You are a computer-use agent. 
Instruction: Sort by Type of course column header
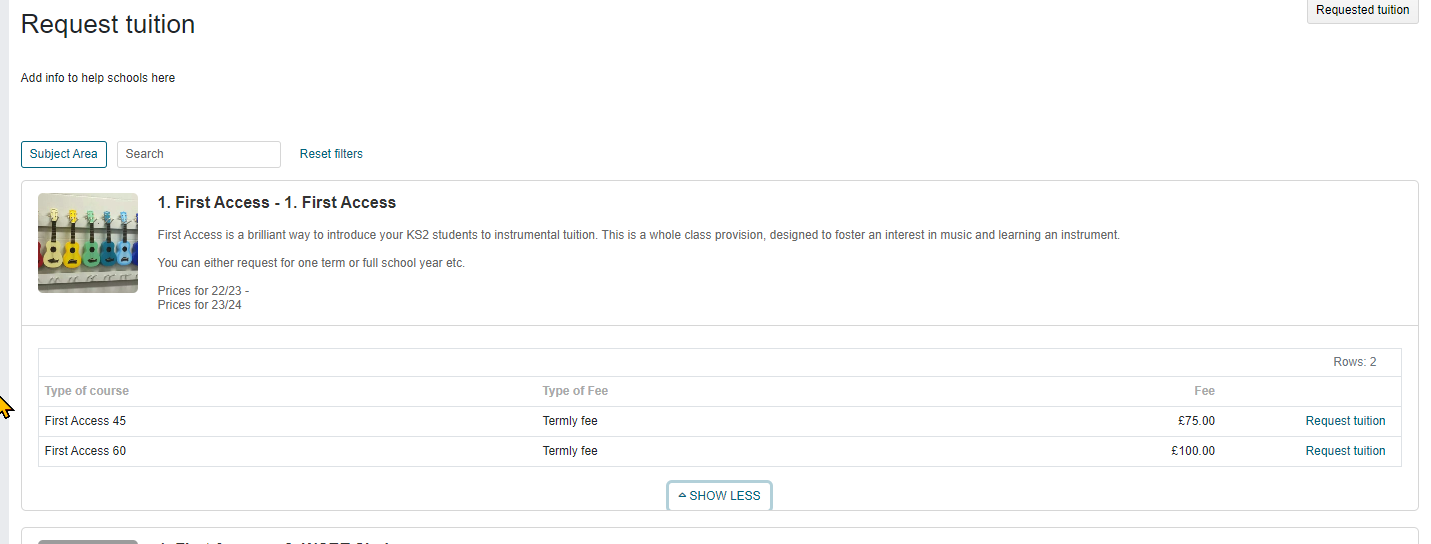tap(87, 391)
